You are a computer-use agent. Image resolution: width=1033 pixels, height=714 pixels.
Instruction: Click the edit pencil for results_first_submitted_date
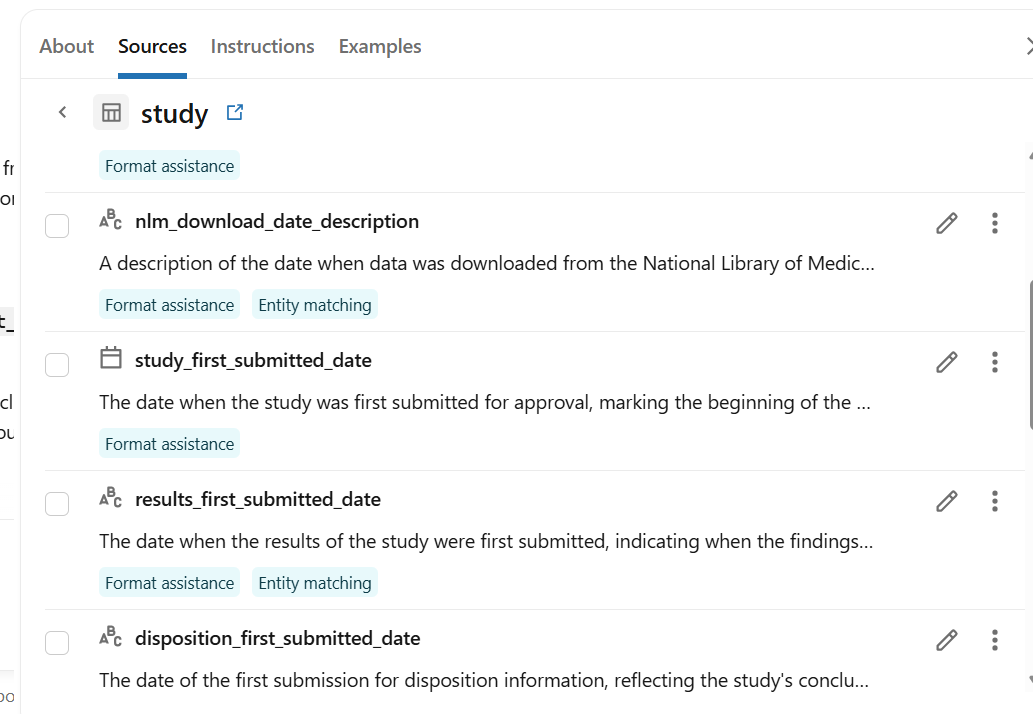click(947, 501)
